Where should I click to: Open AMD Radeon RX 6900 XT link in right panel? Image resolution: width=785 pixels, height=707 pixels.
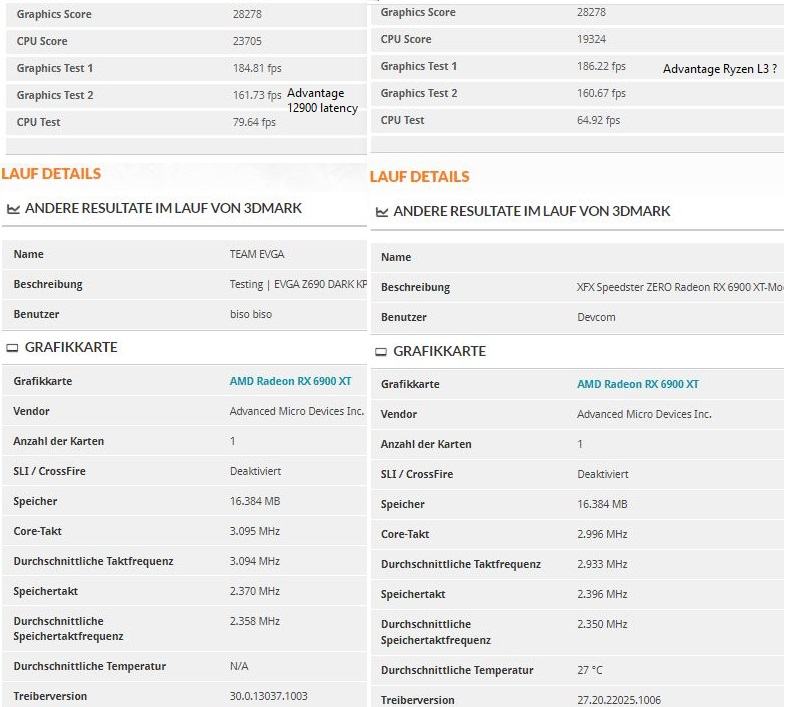point(638,384)
